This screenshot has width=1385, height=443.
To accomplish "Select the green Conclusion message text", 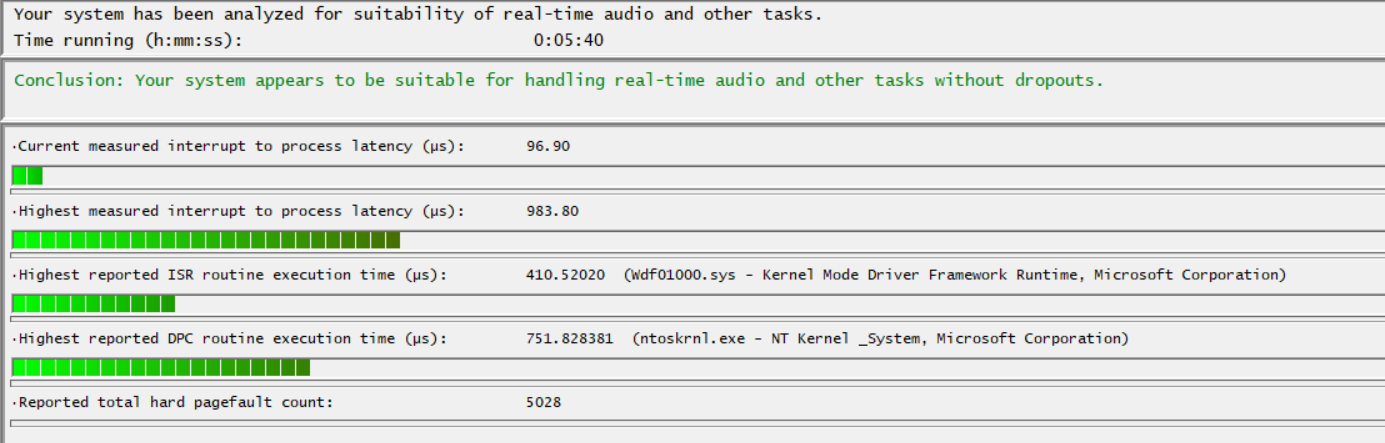I will click(x=558, y=80).
